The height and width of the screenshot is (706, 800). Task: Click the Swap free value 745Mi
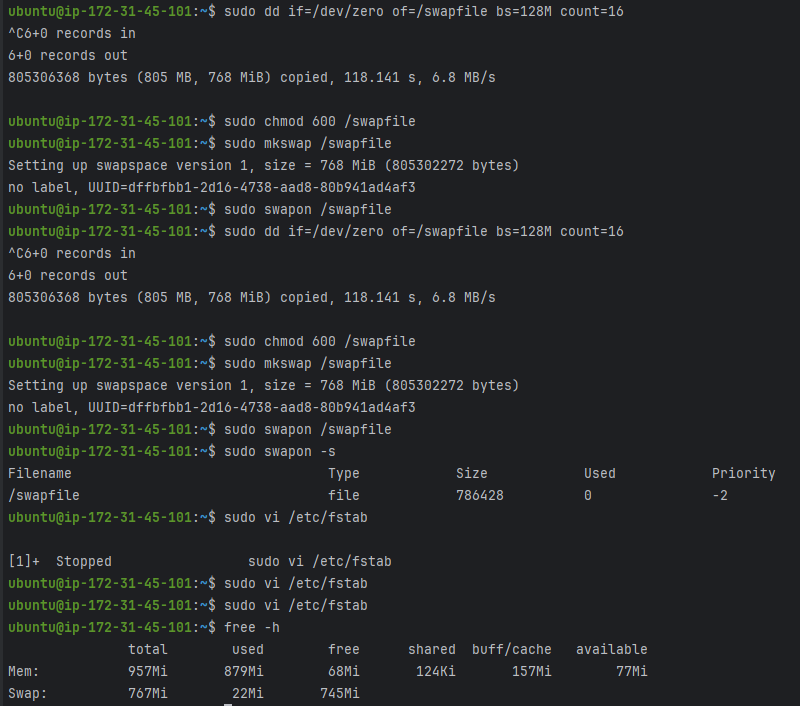[x=340, y=693]
